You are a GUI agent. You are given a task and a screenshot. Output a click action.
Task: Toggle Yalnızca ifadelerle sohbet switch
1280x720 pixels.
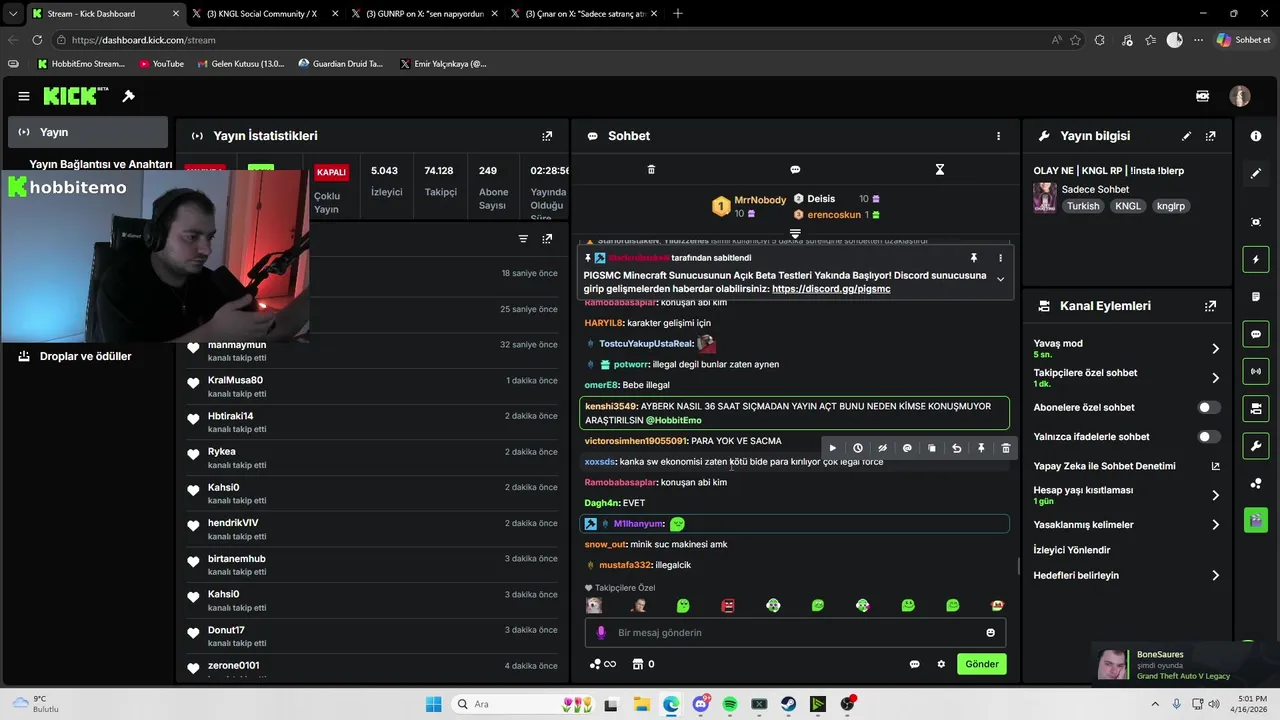click(x=1209, y=437)
